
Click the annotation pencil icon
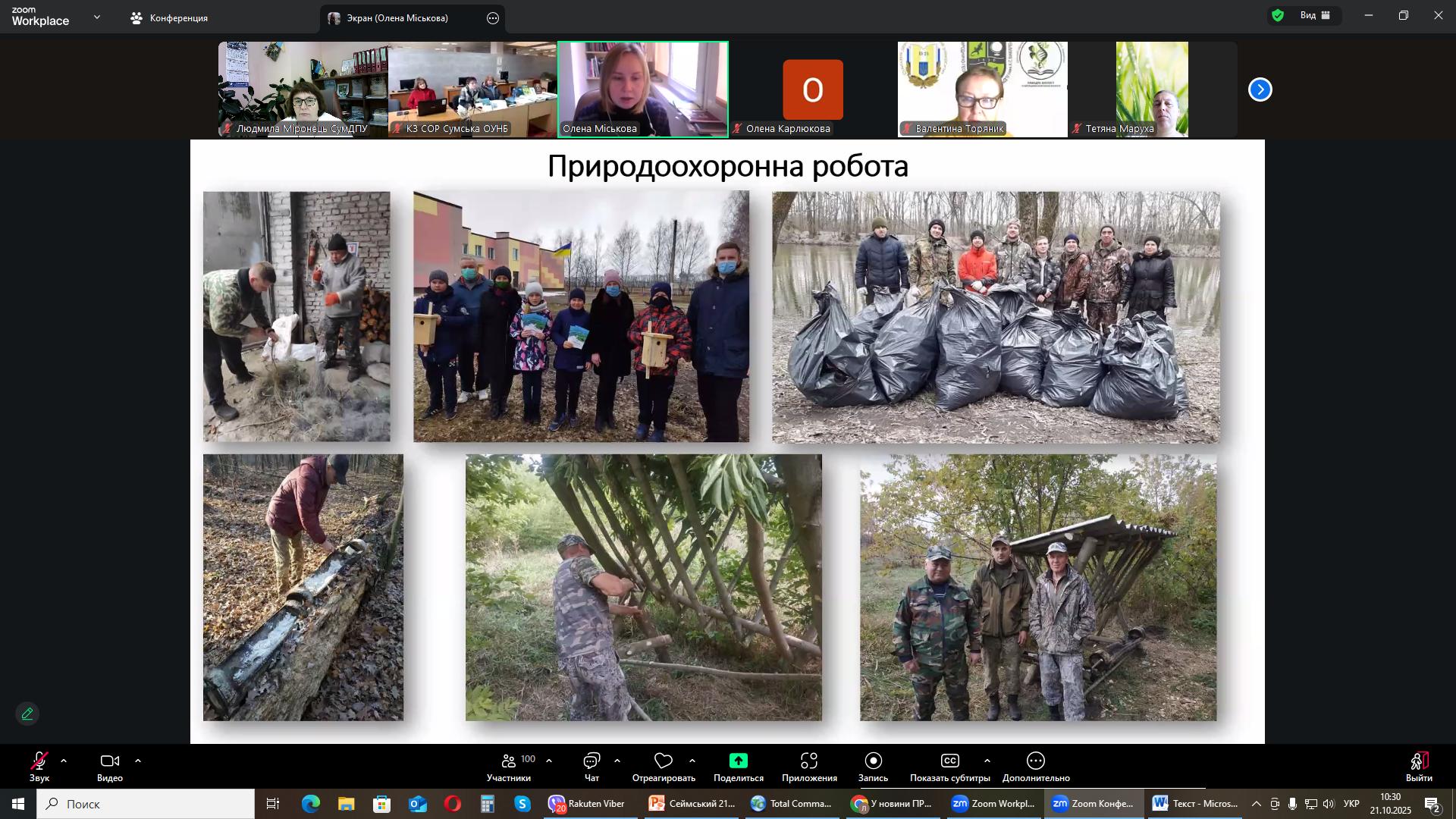pos(27,714)
